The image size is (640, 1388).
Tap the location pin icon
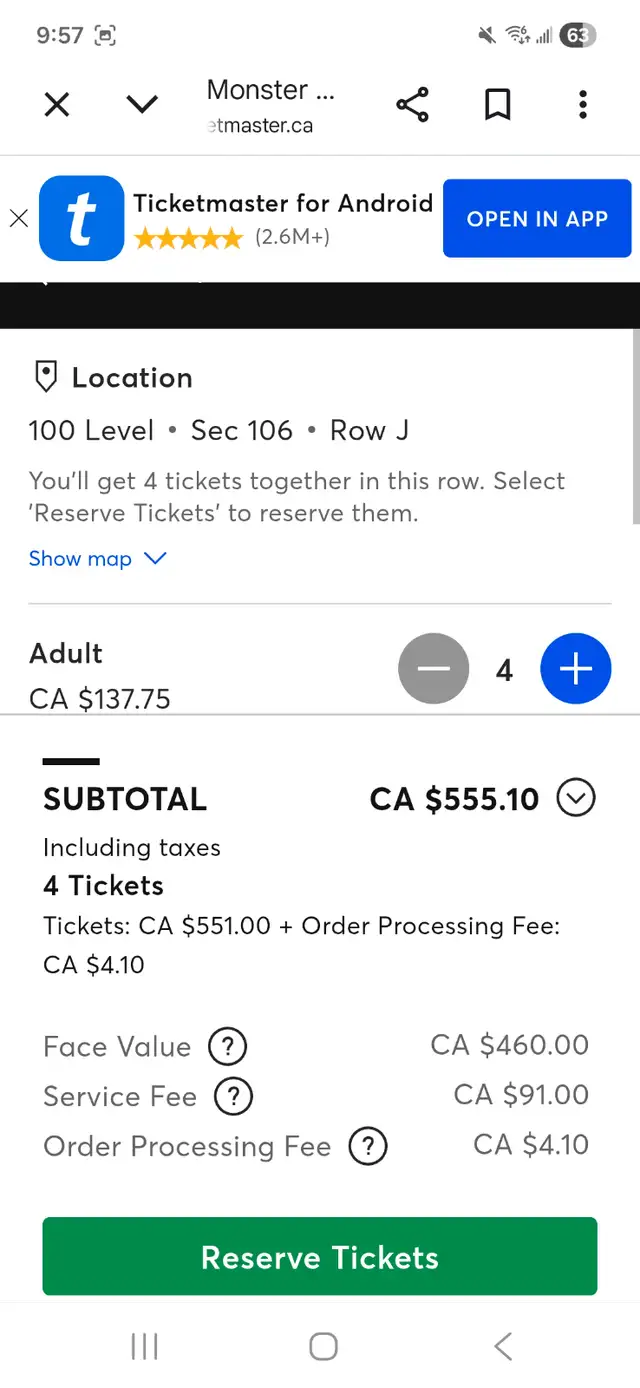click(x=45, y=378)
